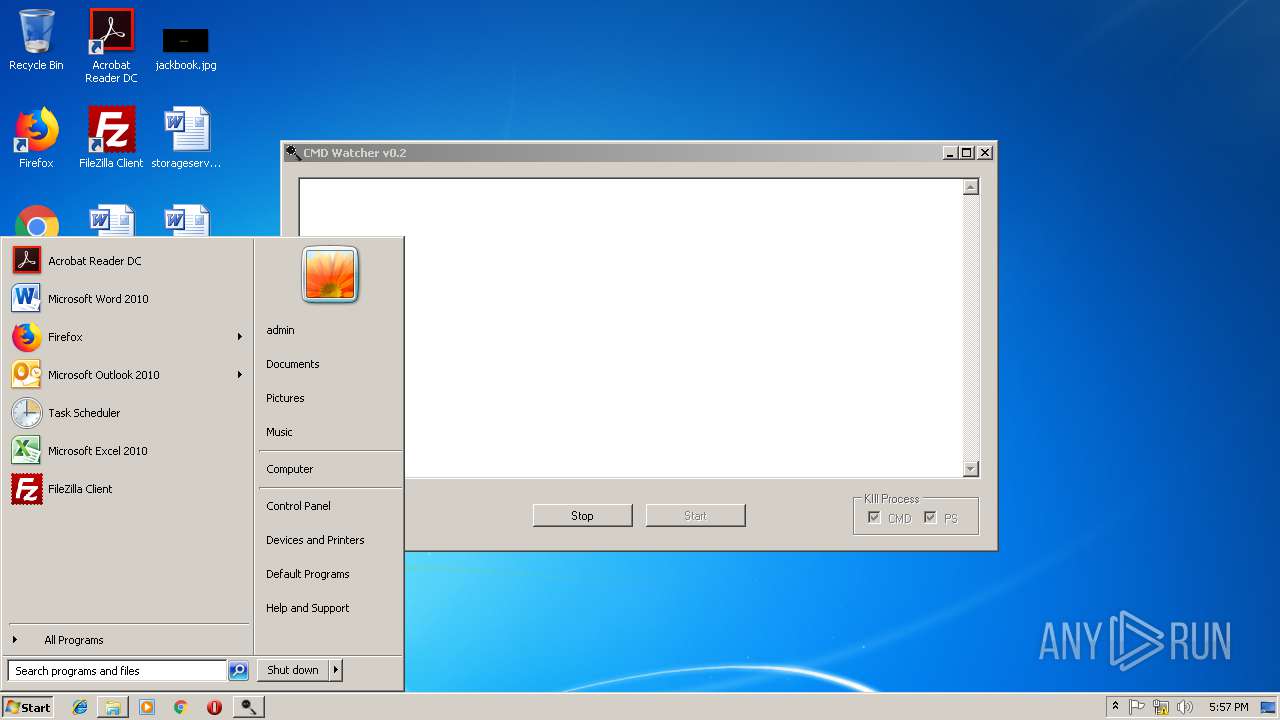The image size is (1280, 720).
Task: Click the CMD Watcher title bar icon
Action: pyautogui.click(x=292, y=153)
